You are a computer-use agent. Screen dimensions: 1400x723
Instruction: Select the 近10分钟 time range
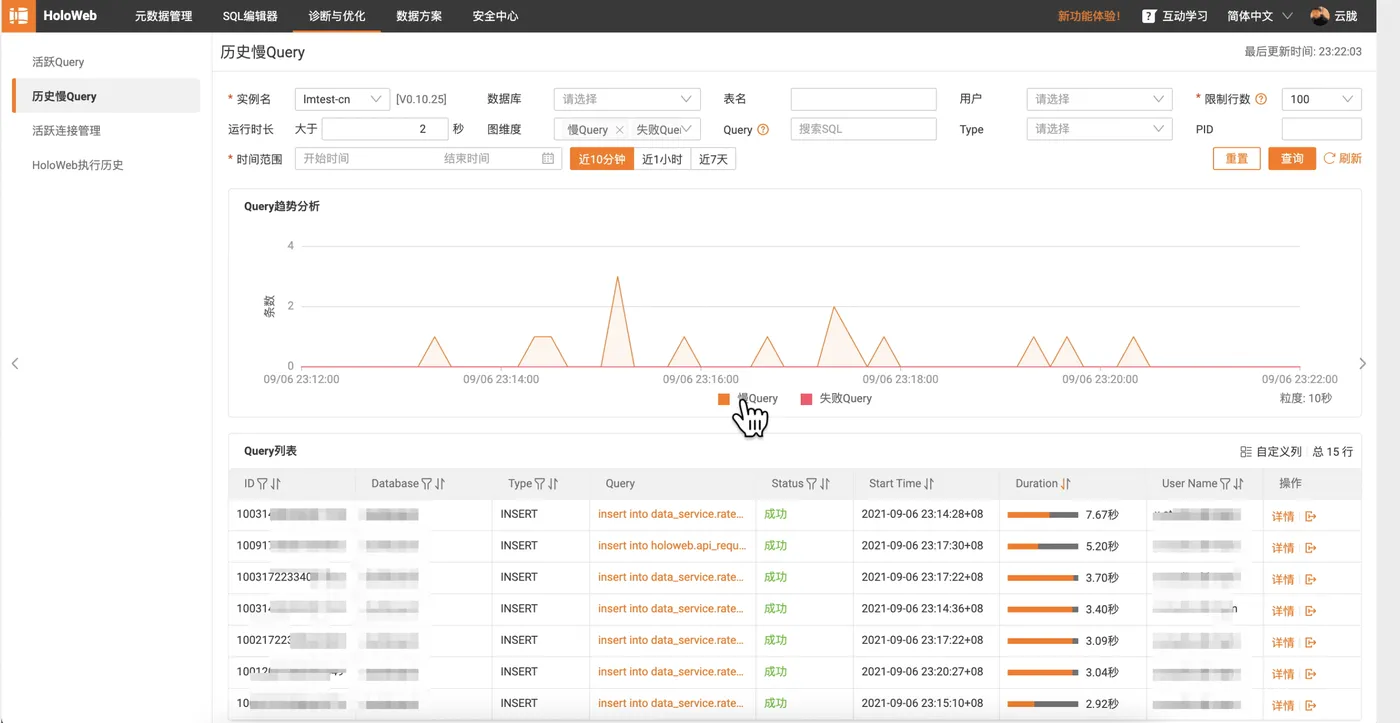click(x=602, y=159)
